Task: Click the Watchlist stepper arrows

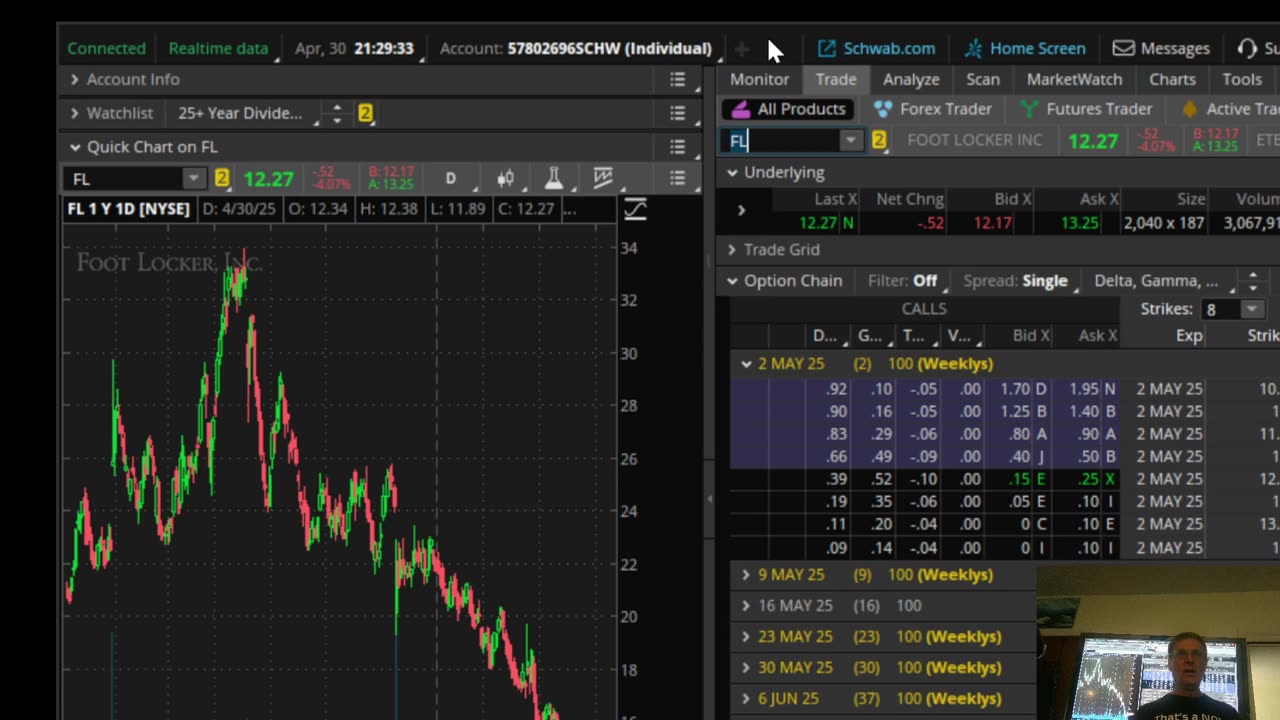Action: coord(337,114)
